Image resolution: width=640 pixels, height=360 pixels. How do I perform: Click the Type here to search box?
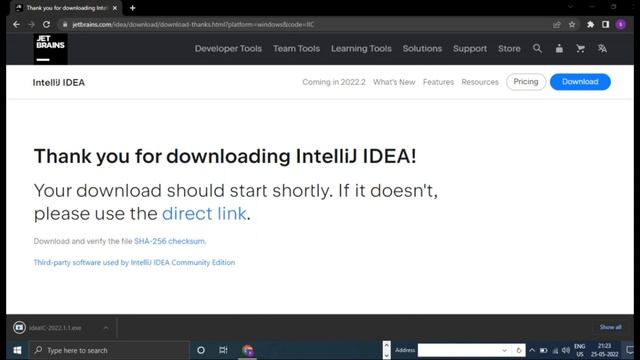[109, 350]
